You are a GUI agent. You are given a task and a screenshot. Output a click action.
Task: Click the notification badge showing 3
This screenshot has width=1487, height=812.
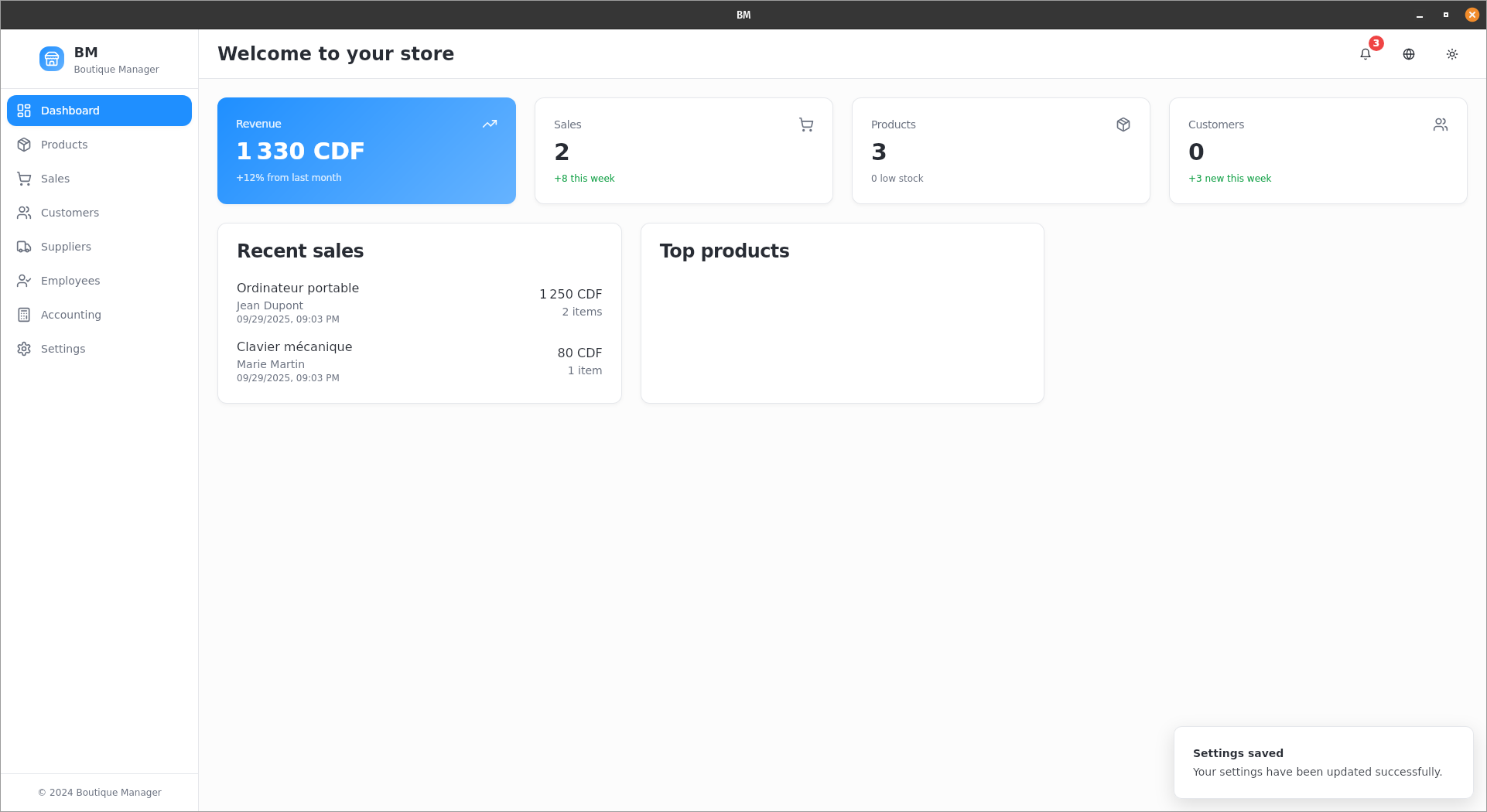[x=1376, y=43]
